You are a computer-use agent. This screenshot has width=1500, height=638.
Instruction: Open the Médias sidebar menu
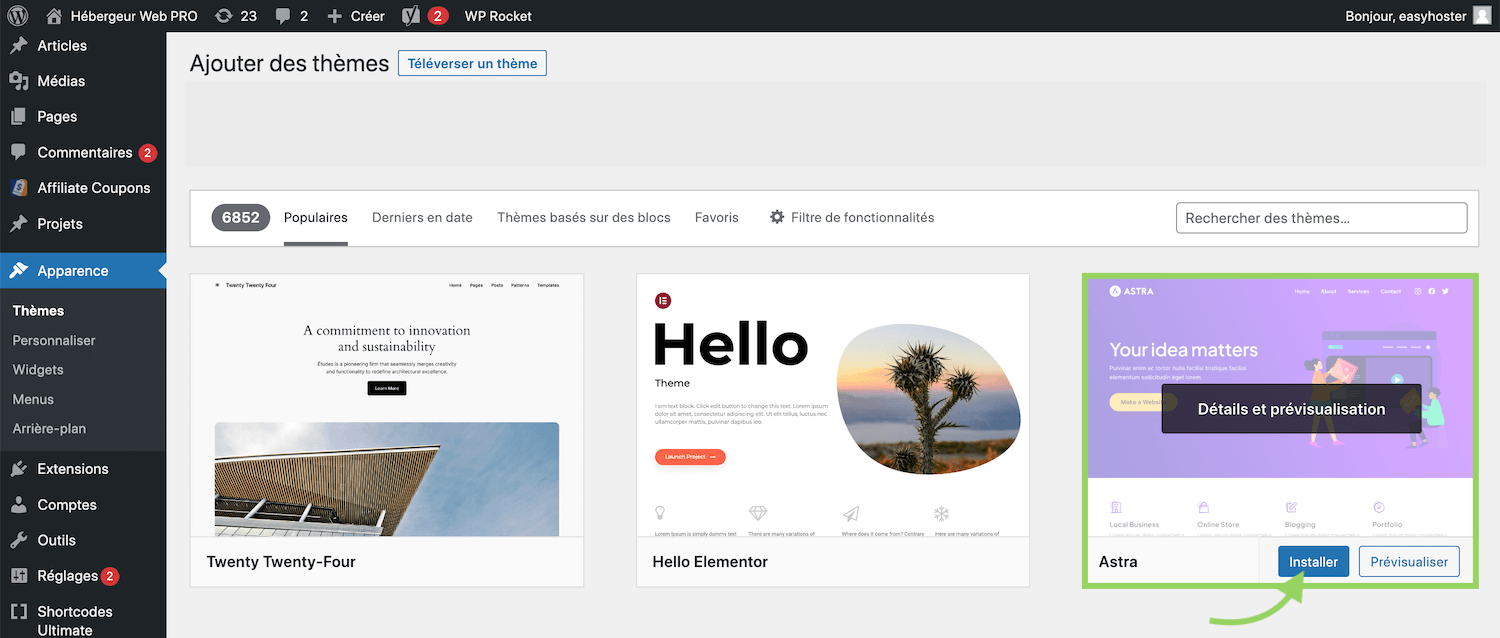point(61,81)
